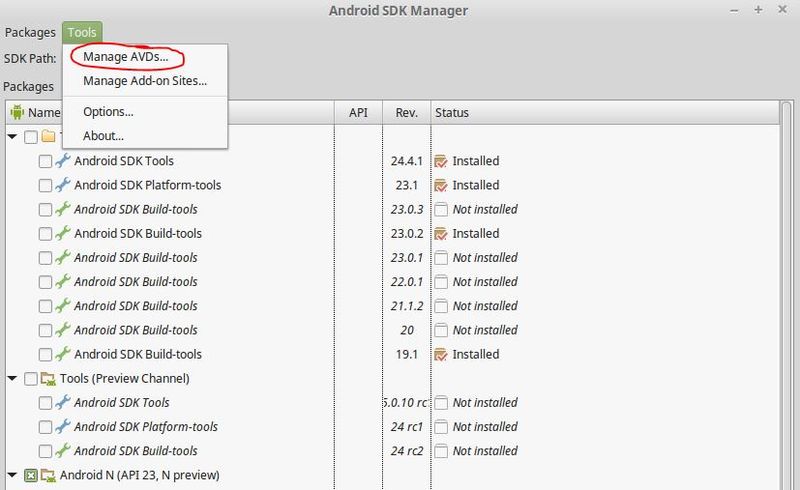Viewport: 800px width, 490px height.
Task: Select Tools (Preview Channel) row label
Action: (124, 378)
